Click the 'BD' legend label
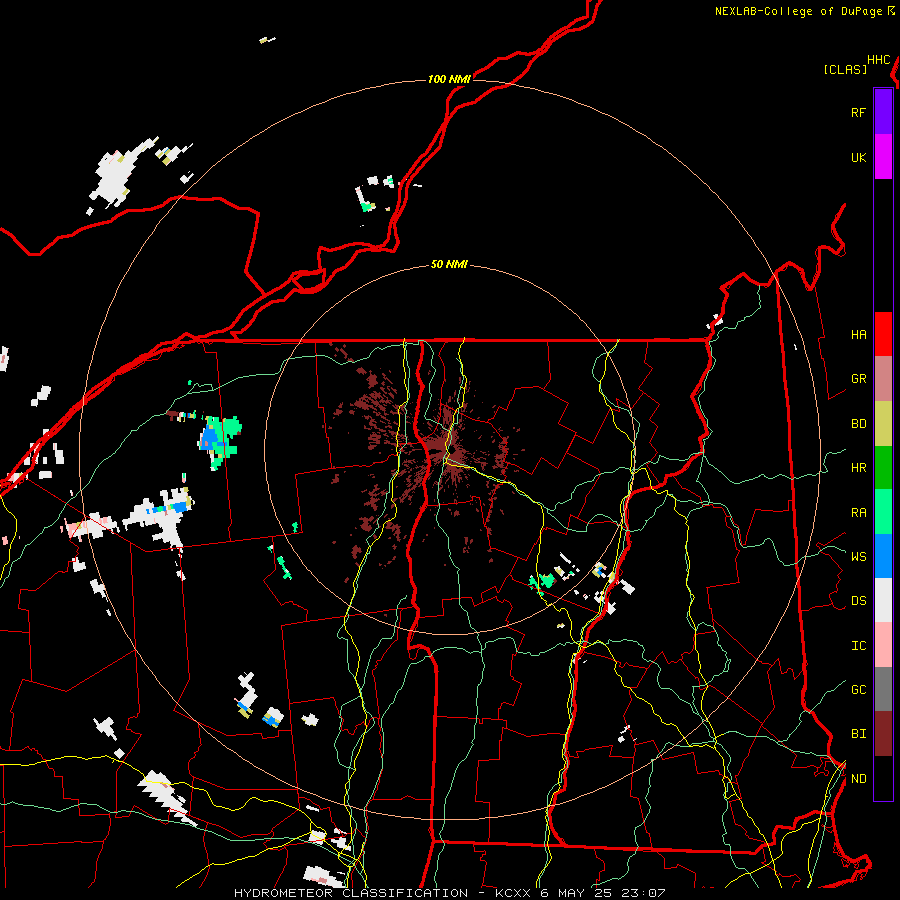This screenshot has height=900, width=900. coord(858,424)
